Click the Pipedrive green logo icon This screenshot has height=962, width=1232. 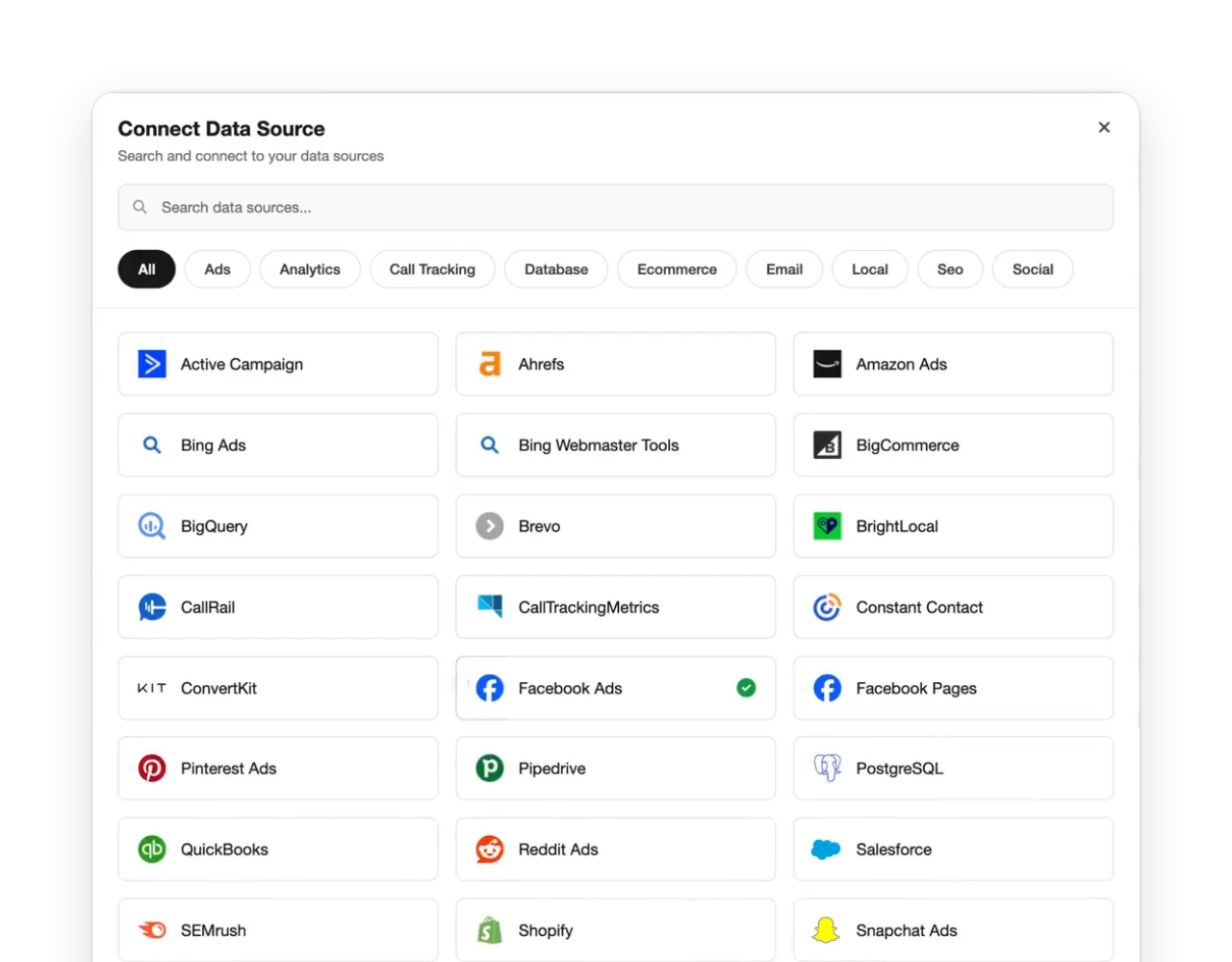490,768
